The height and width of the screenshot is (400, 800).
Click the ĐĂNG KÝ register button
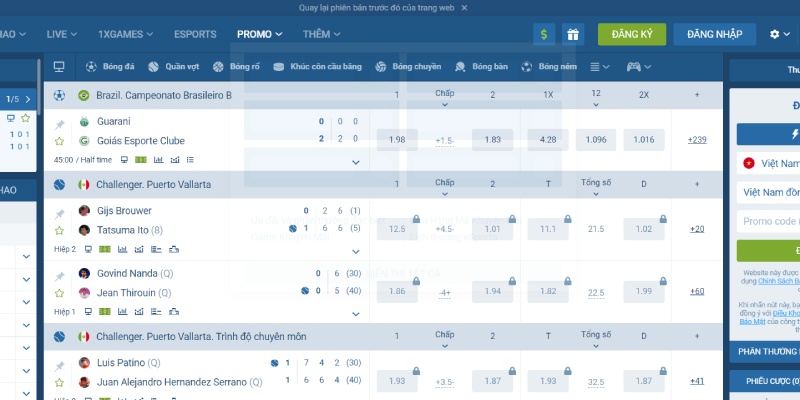(631, 34)
